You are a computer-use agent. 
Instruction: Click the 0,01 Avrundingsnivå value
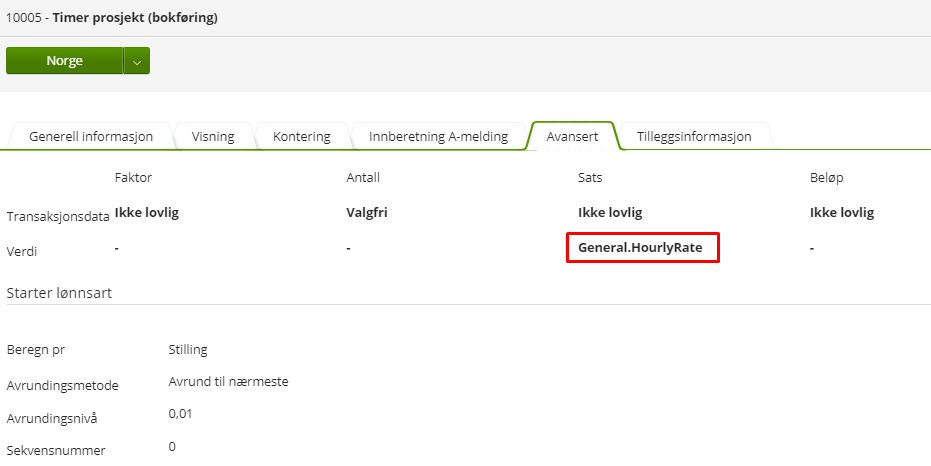pos(181,414)
